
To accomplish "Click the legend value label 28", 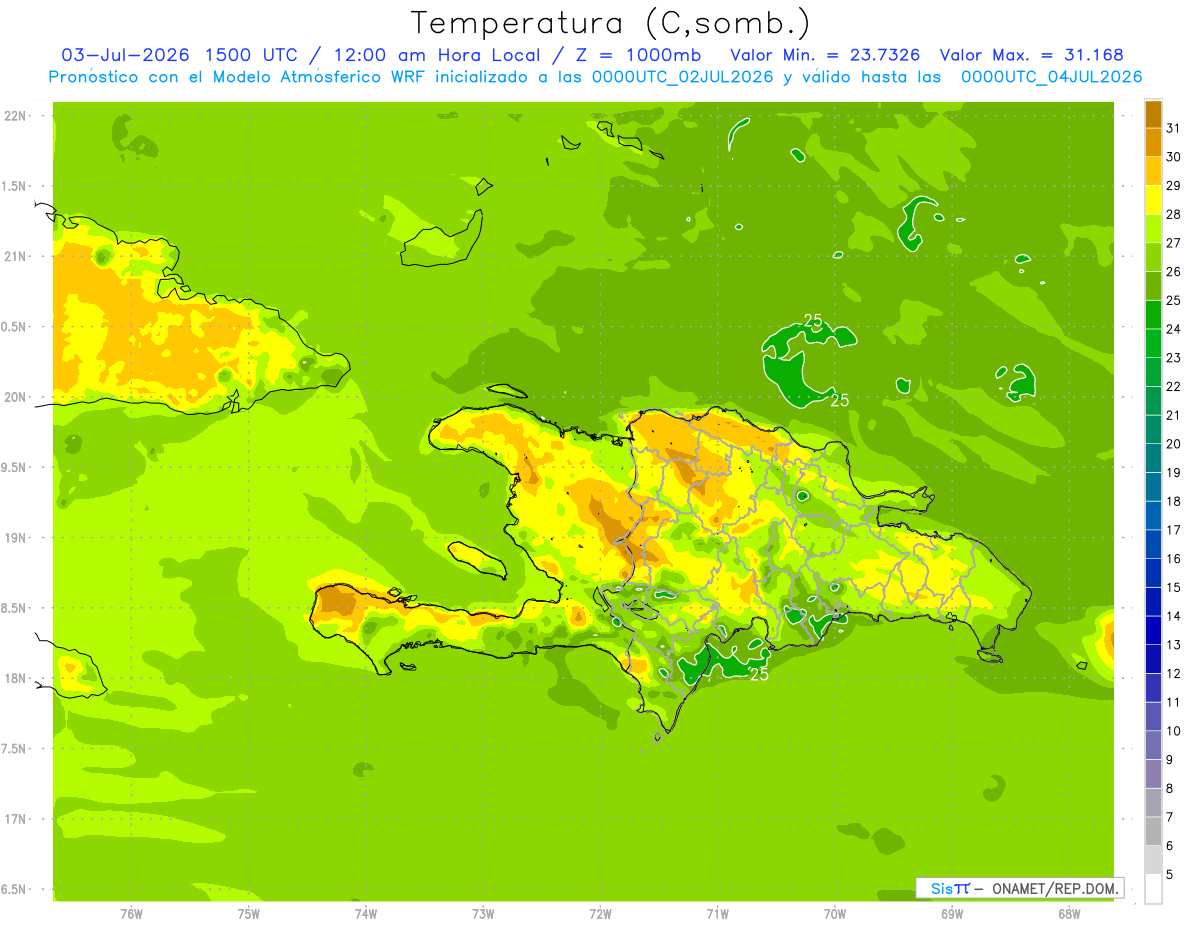I will pos(1173,214).
